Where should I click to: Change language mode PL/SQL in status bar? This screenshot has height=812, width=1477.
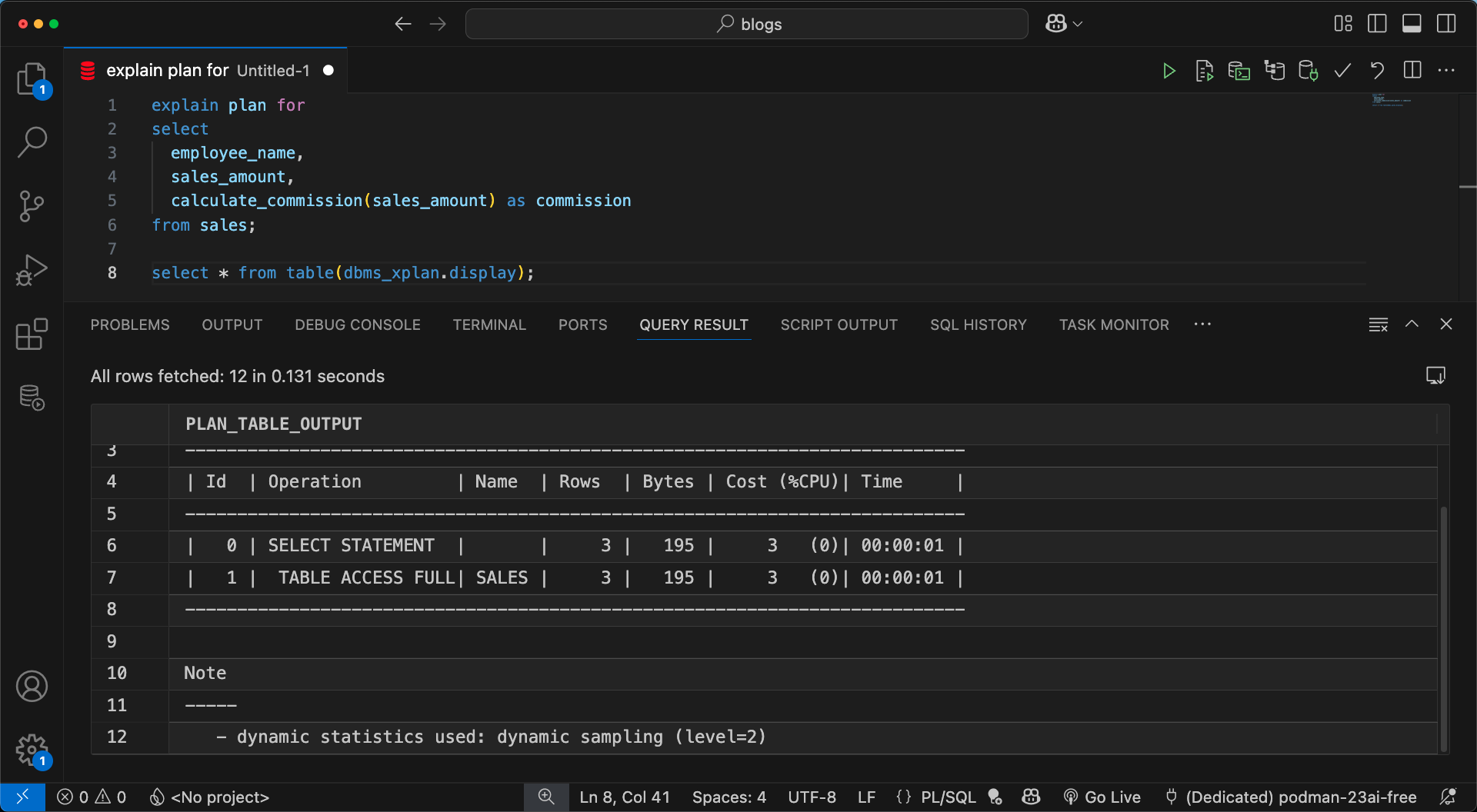click(949, 797)
